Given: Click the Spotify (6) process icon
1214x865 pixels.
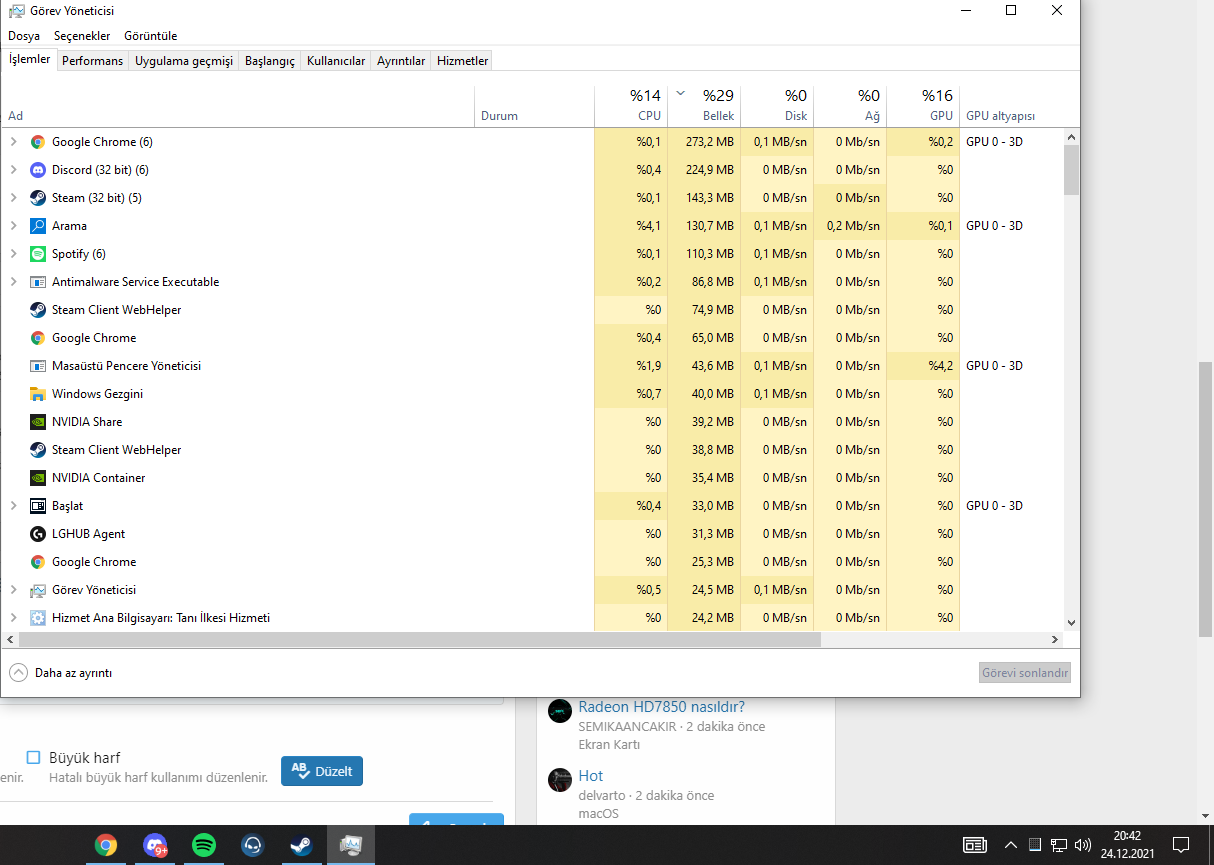Looking at the screenshot, I should point(38,254).
